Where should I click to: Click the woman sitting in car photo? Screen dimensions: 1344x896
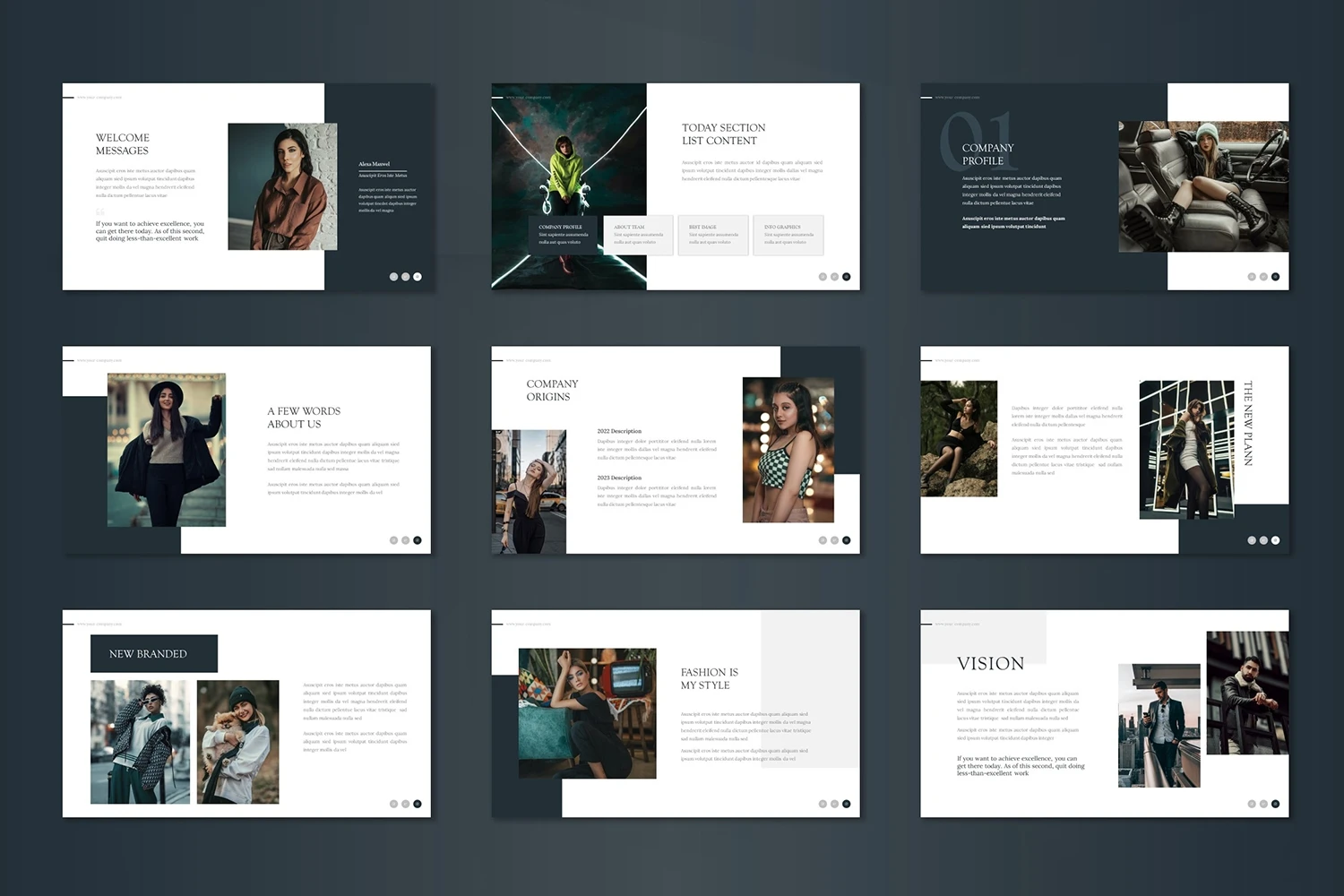1202,186
